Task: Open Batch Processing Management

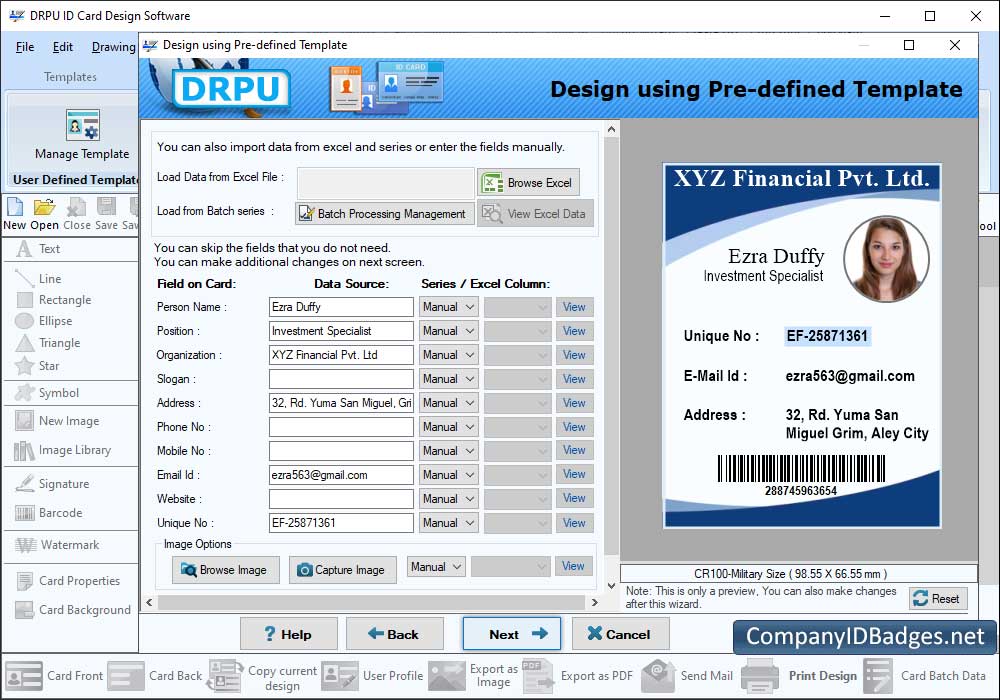Action: click(x=385, y=214)
